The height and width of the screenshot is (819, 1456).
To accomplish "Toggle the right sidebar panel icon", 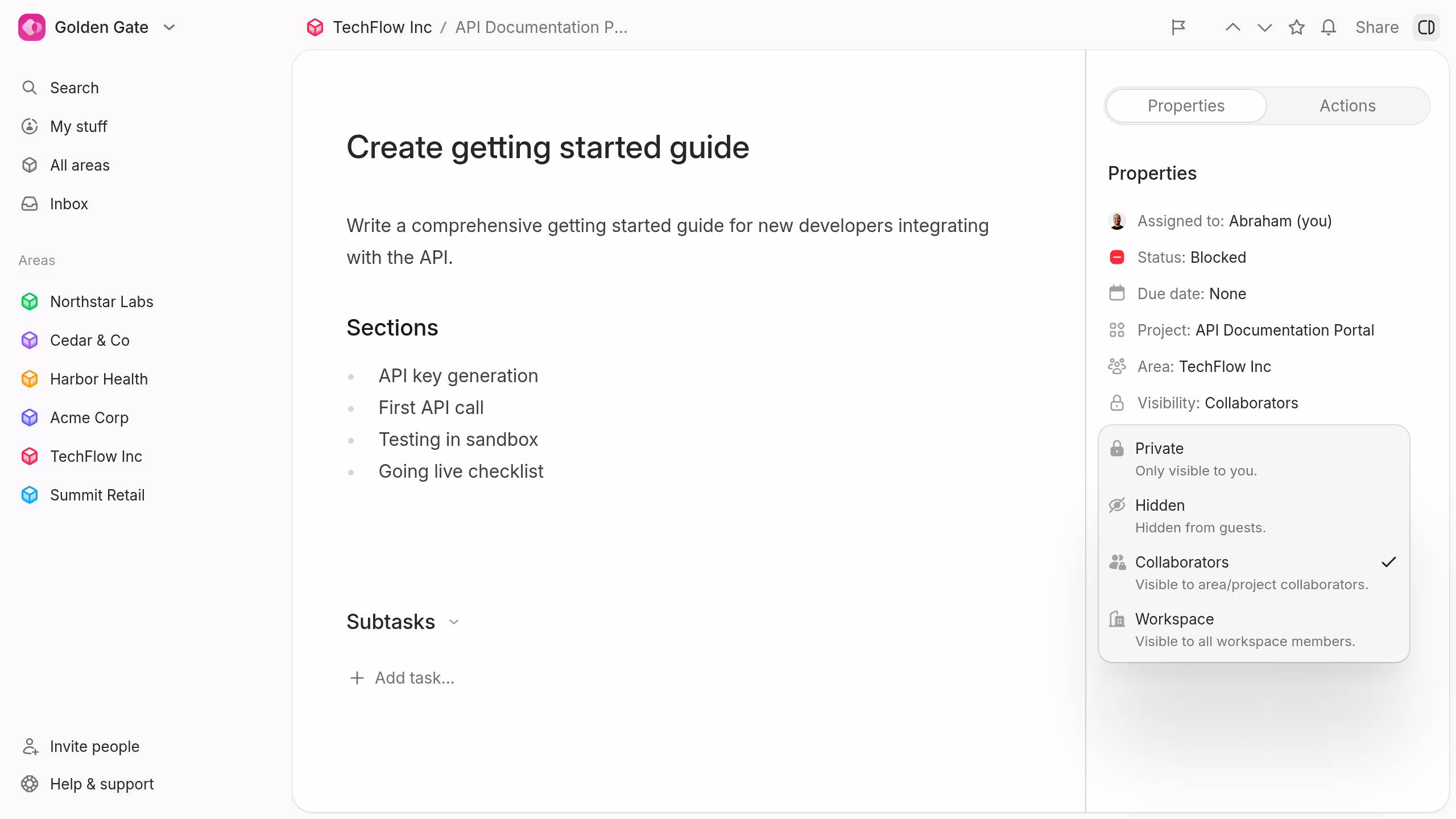I will (x=1426, y=27).
